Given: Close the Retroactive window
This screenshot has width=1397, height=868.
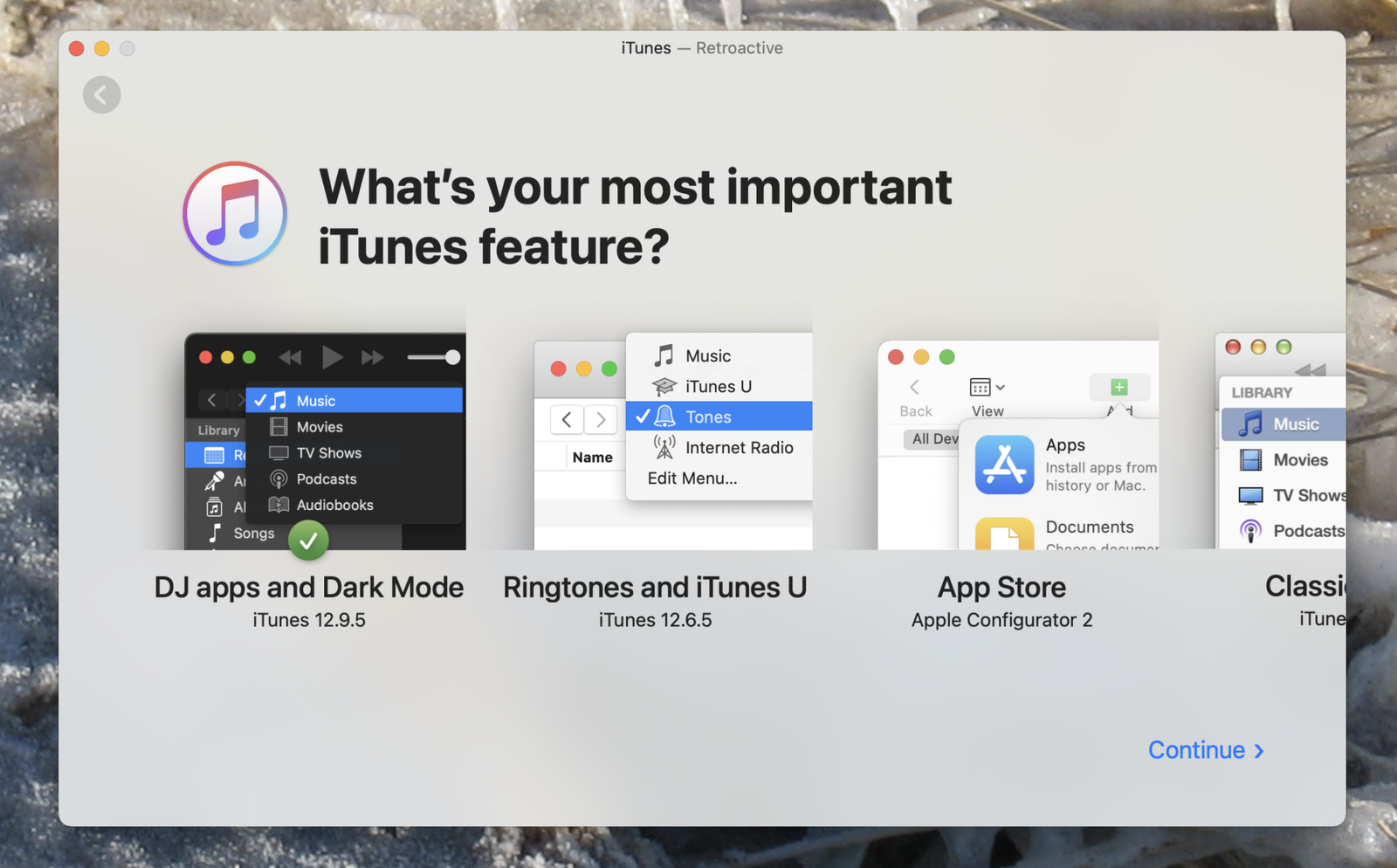Looking at the screenshot, I should [77, 49].
